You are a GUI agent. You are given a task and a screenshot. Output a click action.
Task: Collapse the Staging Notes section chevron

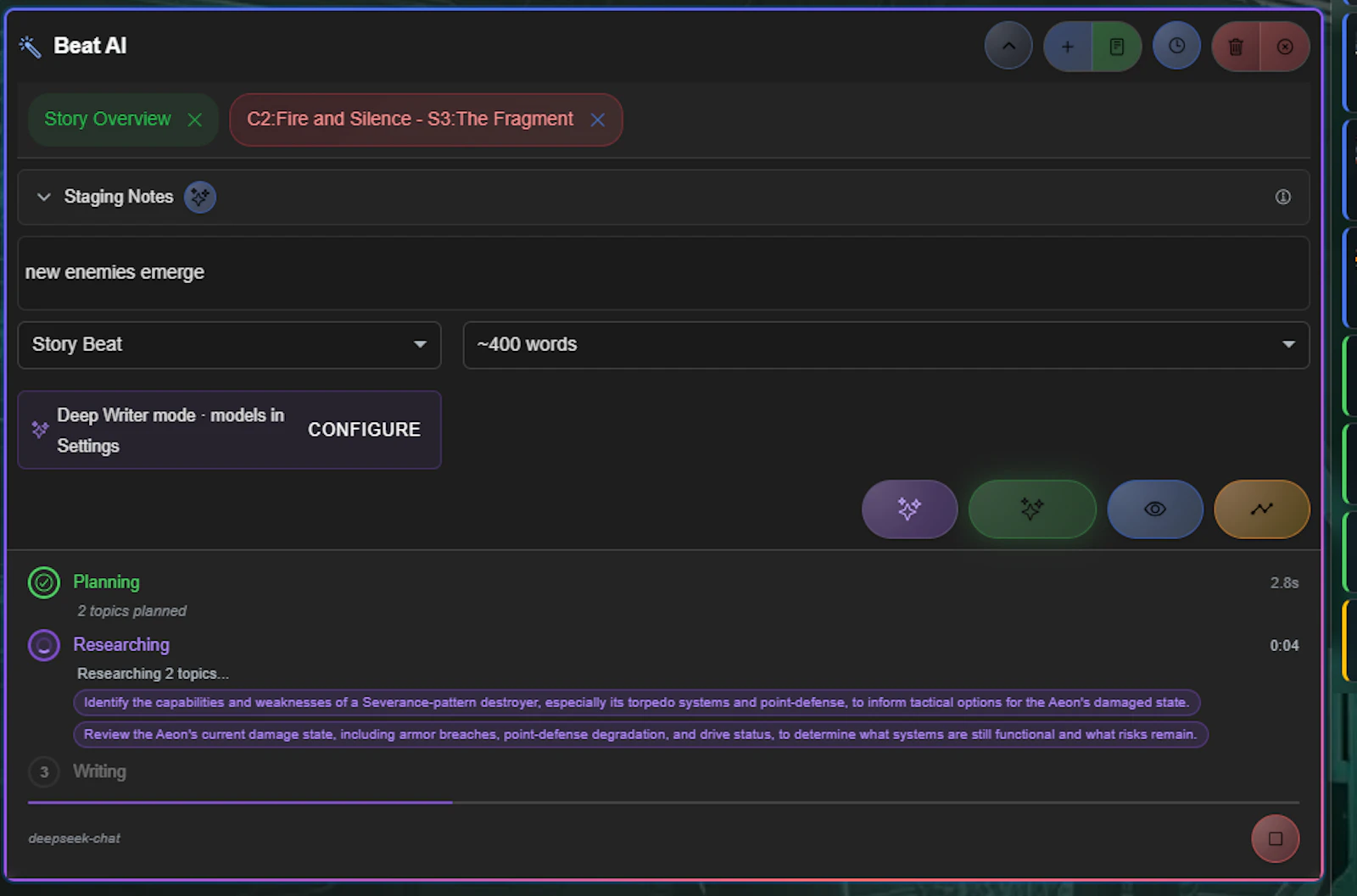(43, 197)
